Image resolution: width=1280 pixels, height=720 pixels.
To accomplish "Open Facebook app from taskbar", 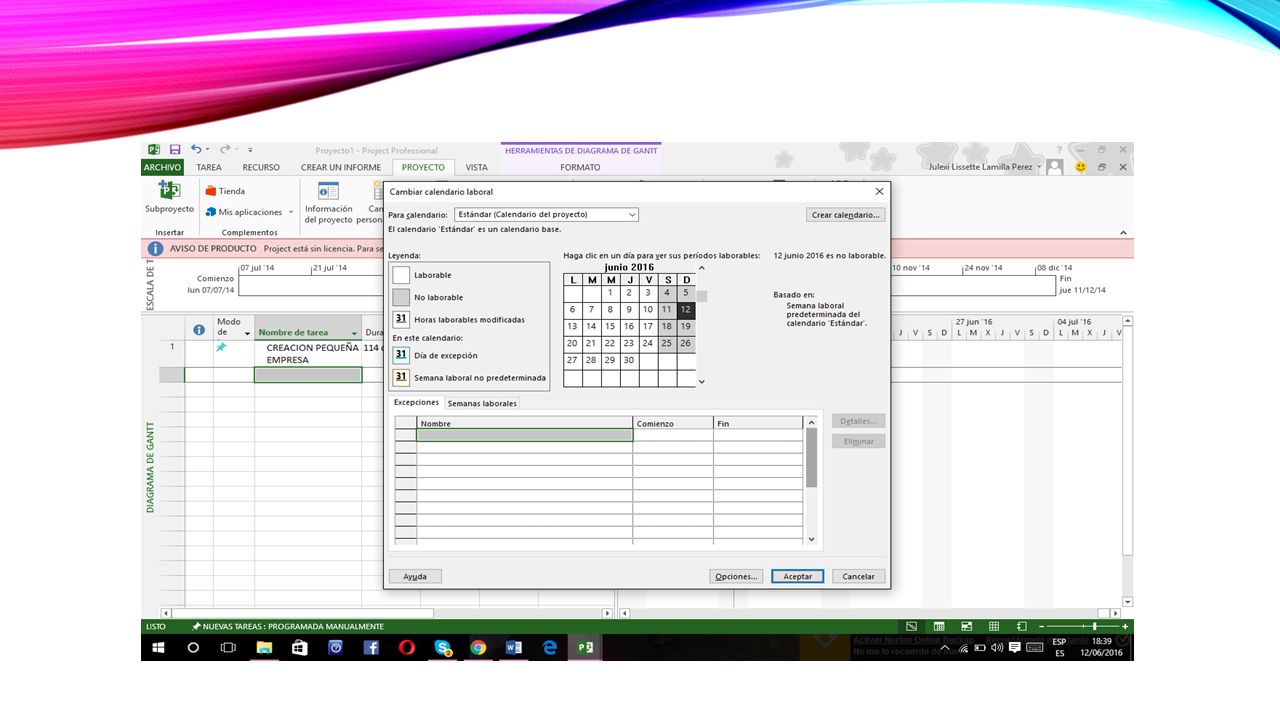I will click(371, 648).
